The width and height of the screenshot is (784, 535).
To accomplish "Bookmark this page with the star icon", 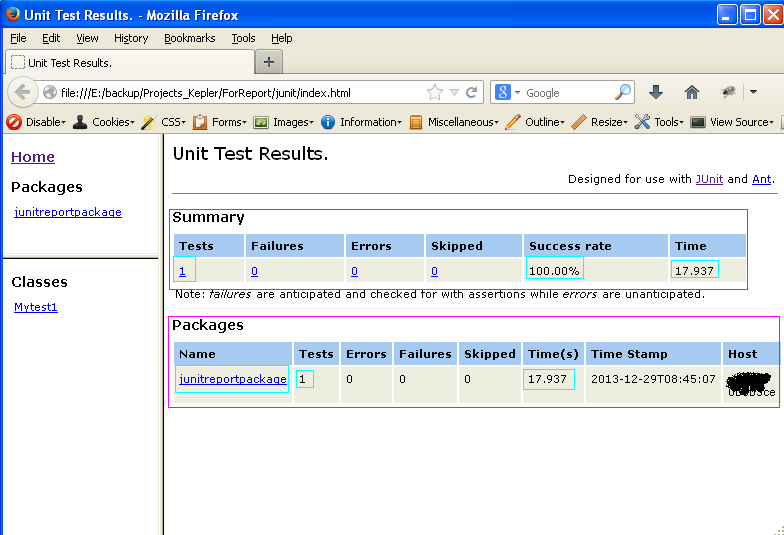I will (x=434, y=92).
